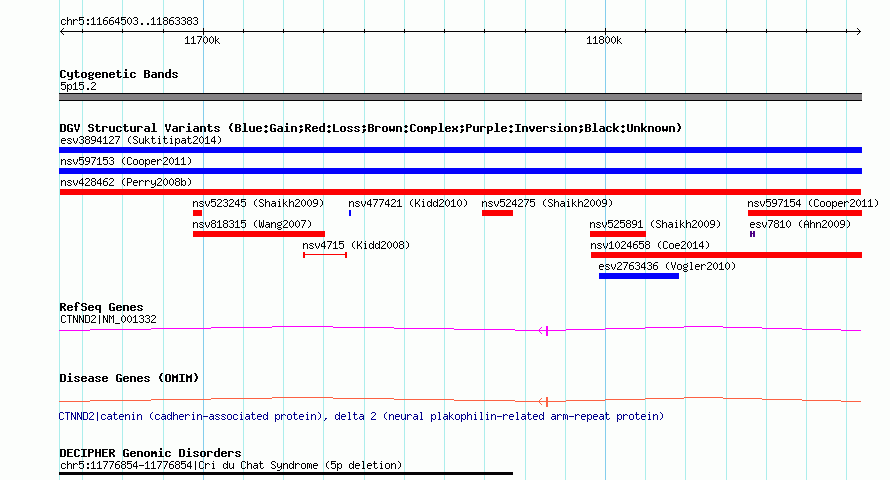Click the right arrowhead of the coordinate ruler
The image size is (890, 480).
(x=859, y=32)
